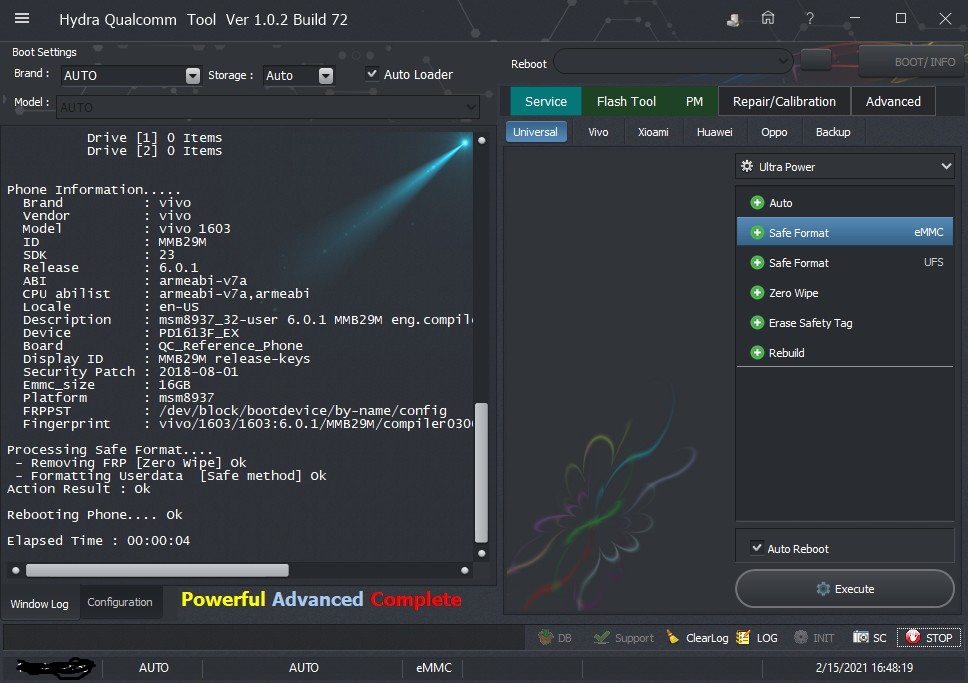Switch to Configuration tab

(x=120, y=602)
